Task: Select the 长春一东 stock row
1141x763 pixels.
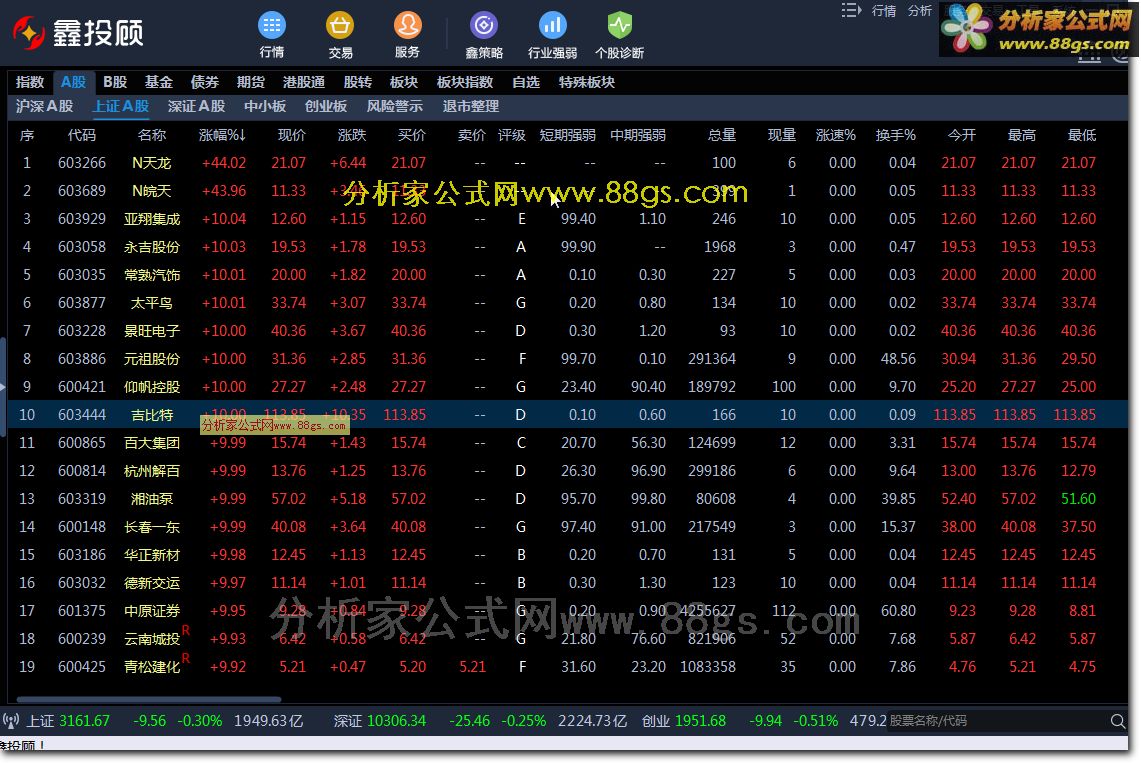Action: click(568, 527)
